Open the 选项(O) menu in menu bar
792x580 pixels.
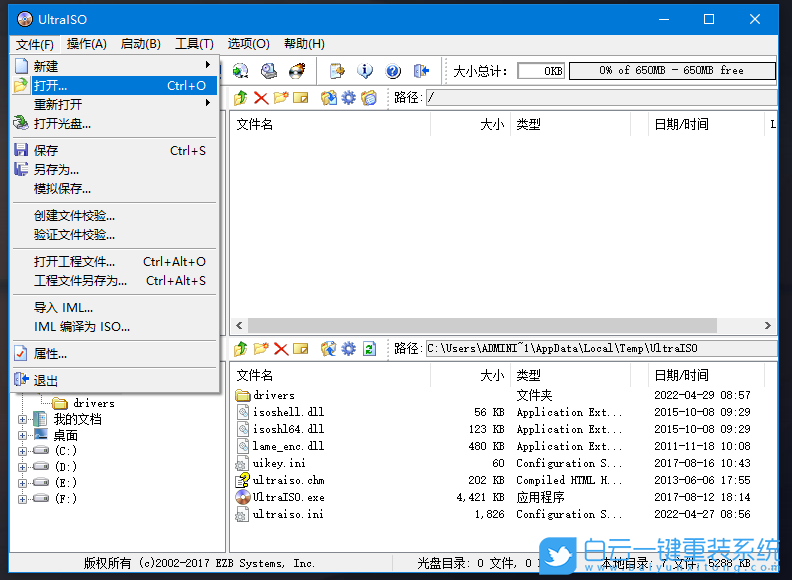tap(248, 43)
